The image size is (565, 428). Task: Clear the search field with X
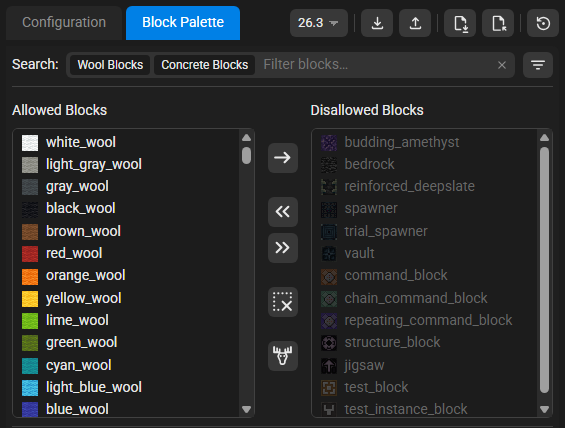502,65
